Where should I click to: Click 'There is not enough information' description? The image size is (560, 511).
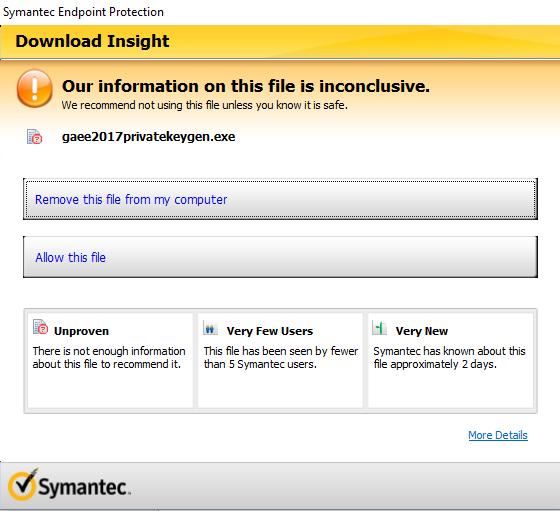[x=109, y=357]
